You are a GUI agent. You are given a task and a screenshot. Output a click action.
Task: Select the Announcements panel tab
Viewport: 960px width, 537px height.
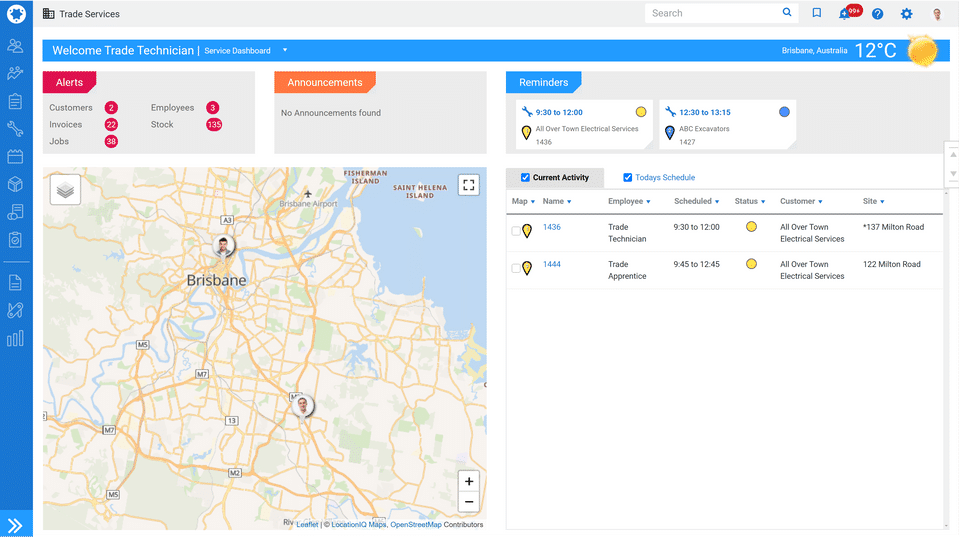click(324, 82)
